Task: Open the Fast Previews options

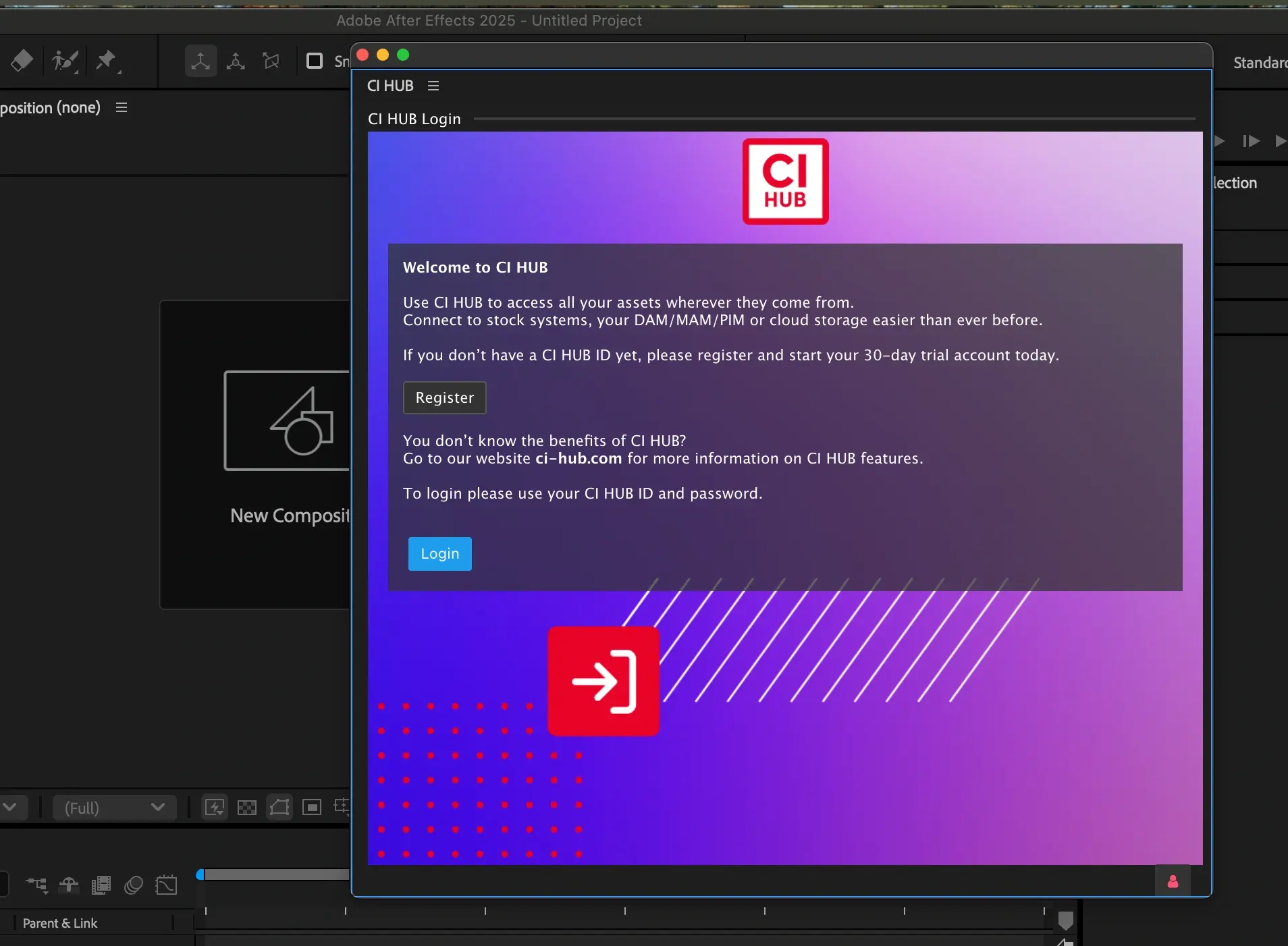Action: click(x=215, y=807)
